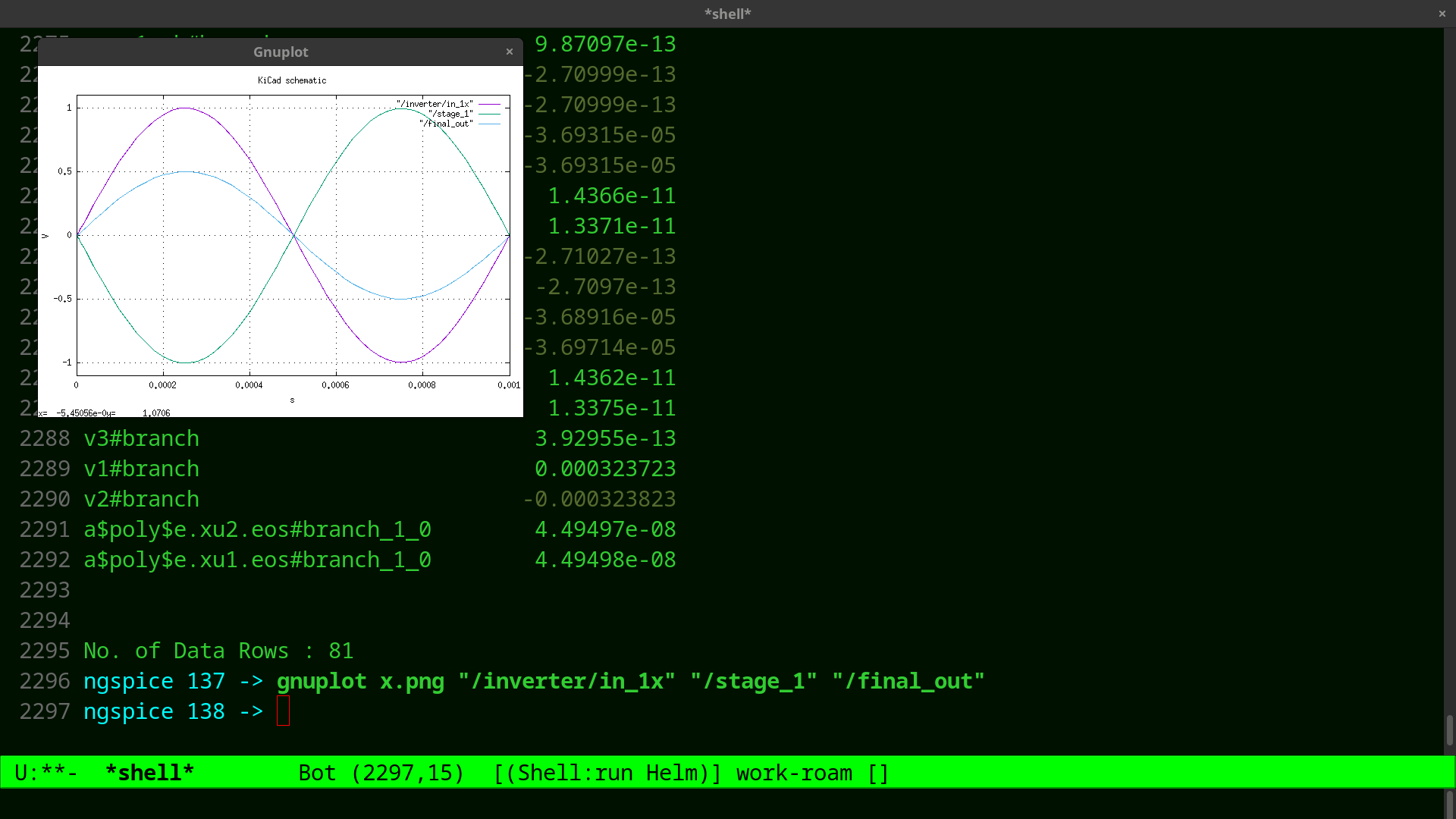The height and width of the screenshot is (819, 1456).
Task: Click the v1#branch output line
Action: (x=141, y=469)
